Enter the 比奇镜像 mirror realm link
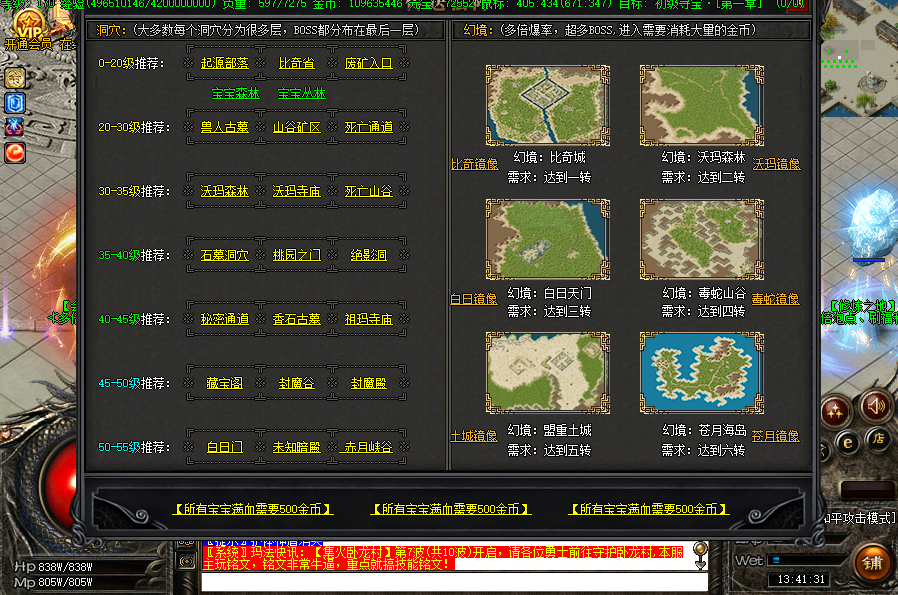Screen dimensions: 898x595 474,164
